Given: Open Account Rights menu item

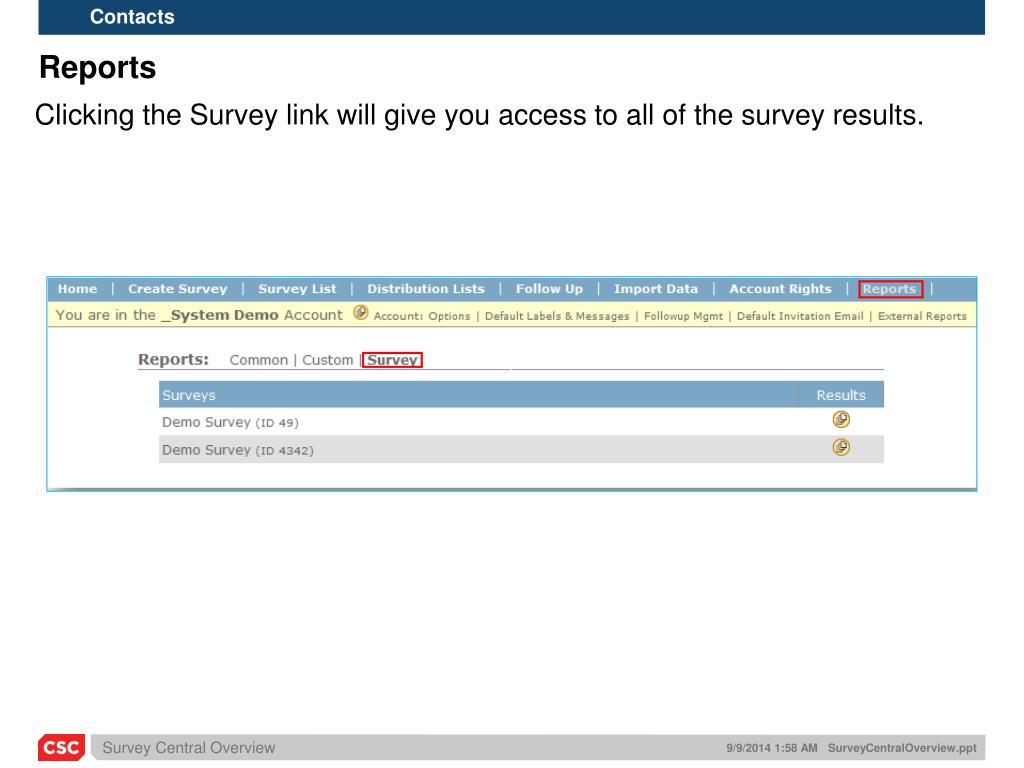Looking at the screenshot, I should click(x=780, y=289).
